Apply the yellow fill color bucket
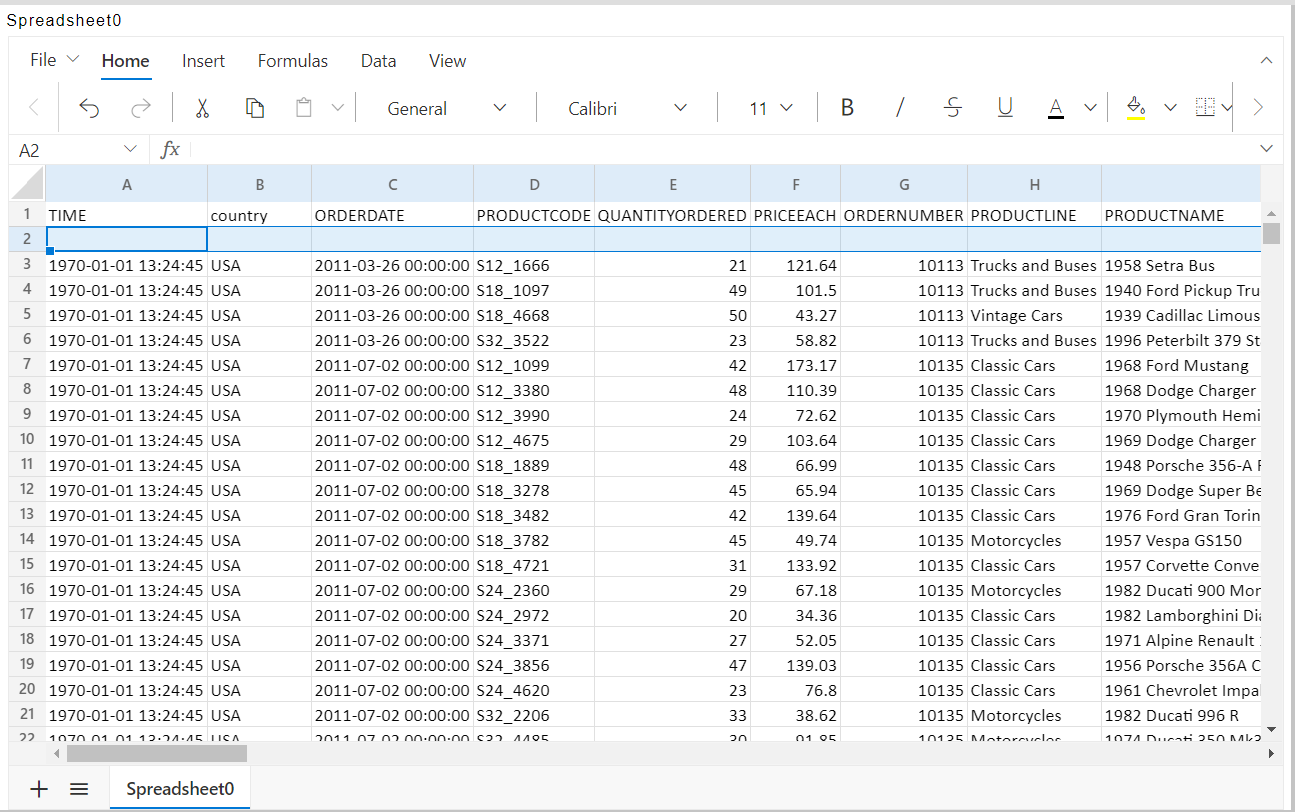 tap(1135, 108)
